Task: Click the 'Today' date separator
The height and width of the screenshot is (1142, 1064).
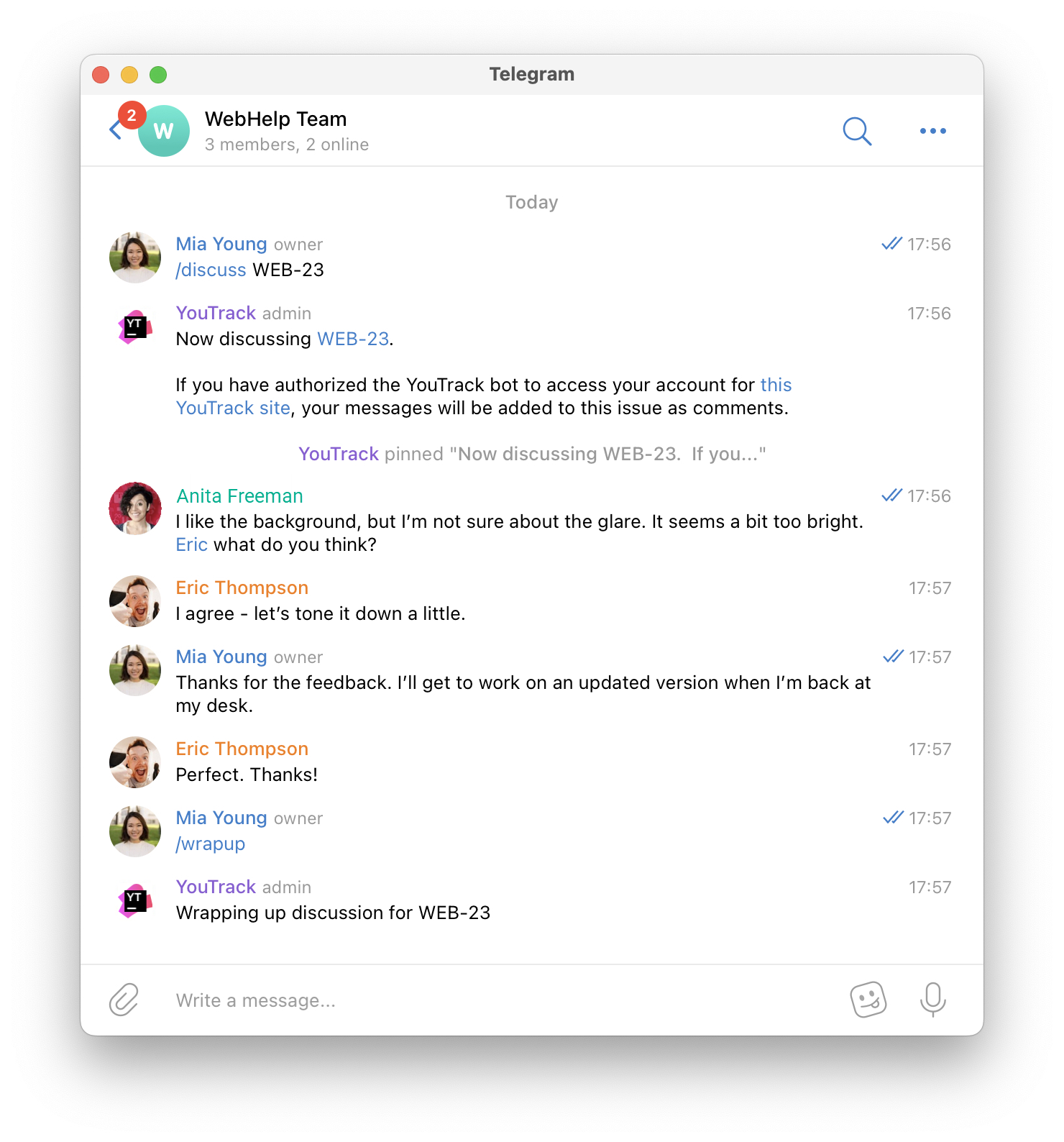Action: coord(532,202)
